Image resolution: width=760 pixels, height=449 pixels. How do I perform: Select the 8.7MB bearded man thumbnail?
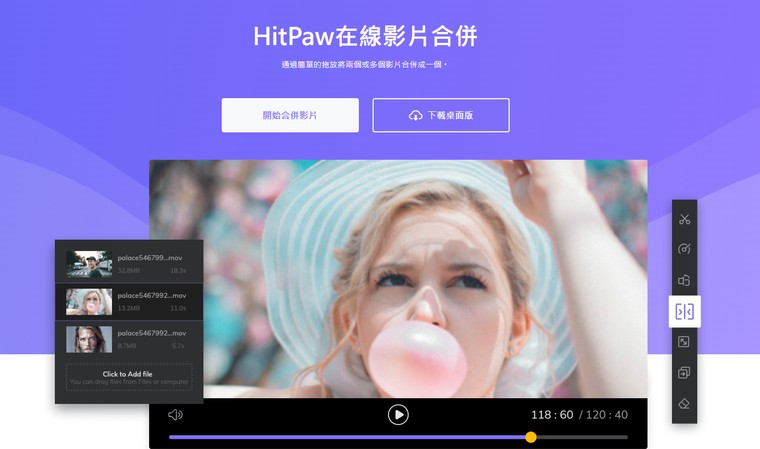pos(89,339)
